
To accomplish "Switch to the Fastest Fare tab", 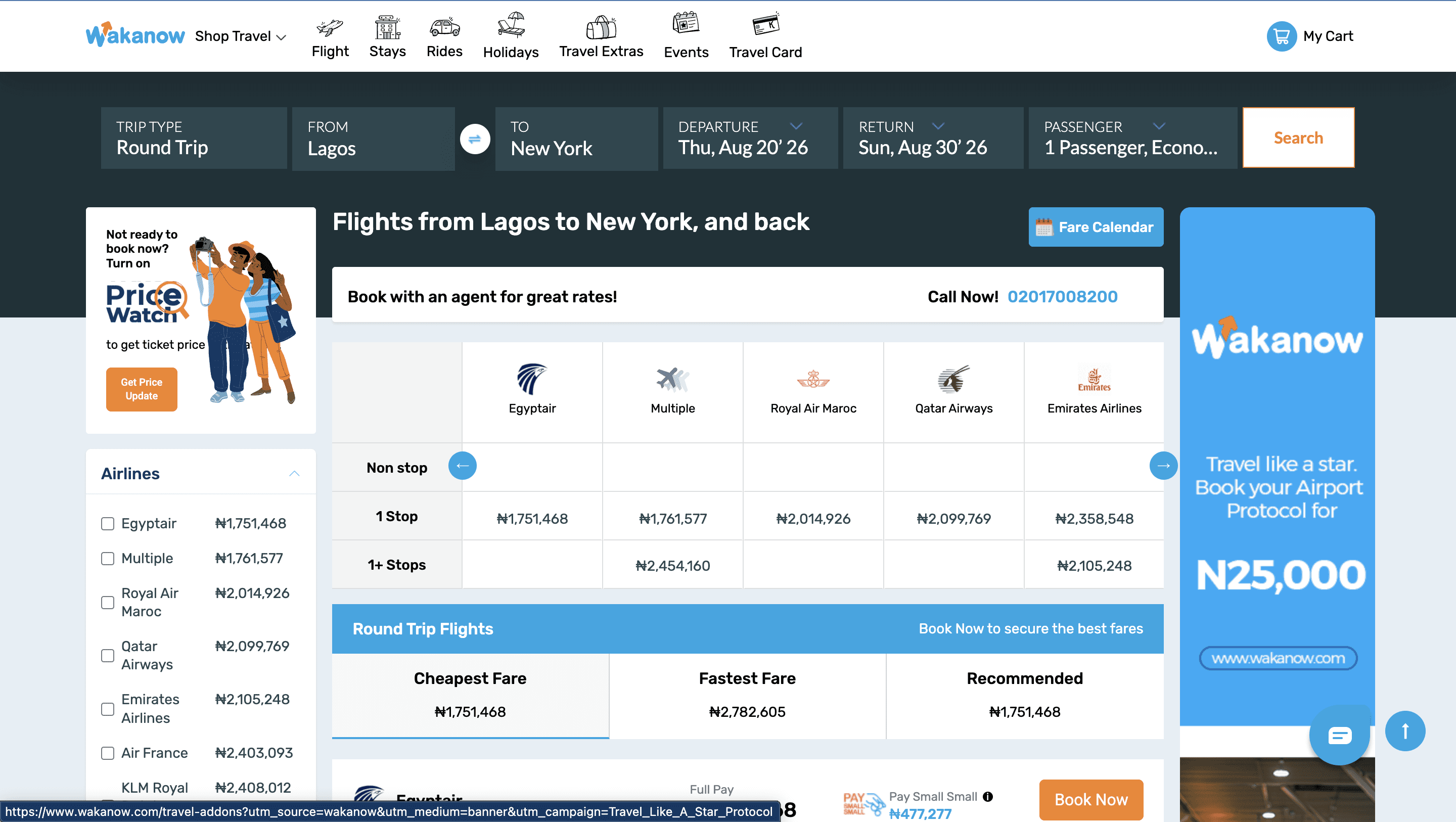I will pyautogui.click(x=747, y=696).
